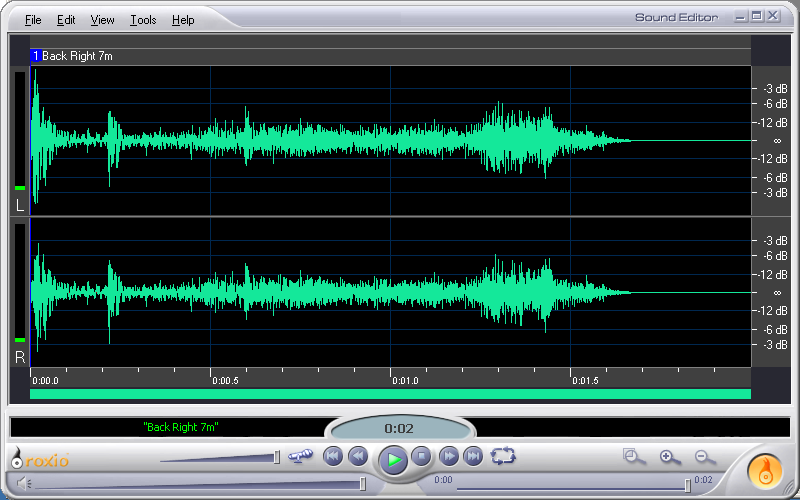
Task: Toggle the Loop playback button
Action: point(503,456)
